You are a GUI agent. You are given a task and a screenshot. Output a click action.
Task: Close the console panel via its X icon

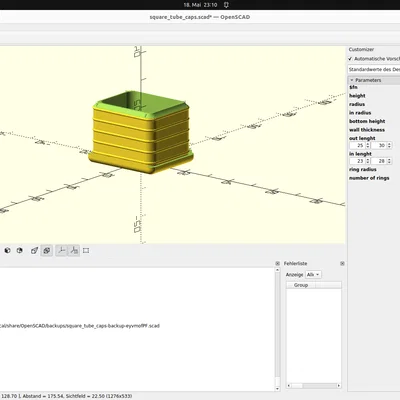coord(277,263)
